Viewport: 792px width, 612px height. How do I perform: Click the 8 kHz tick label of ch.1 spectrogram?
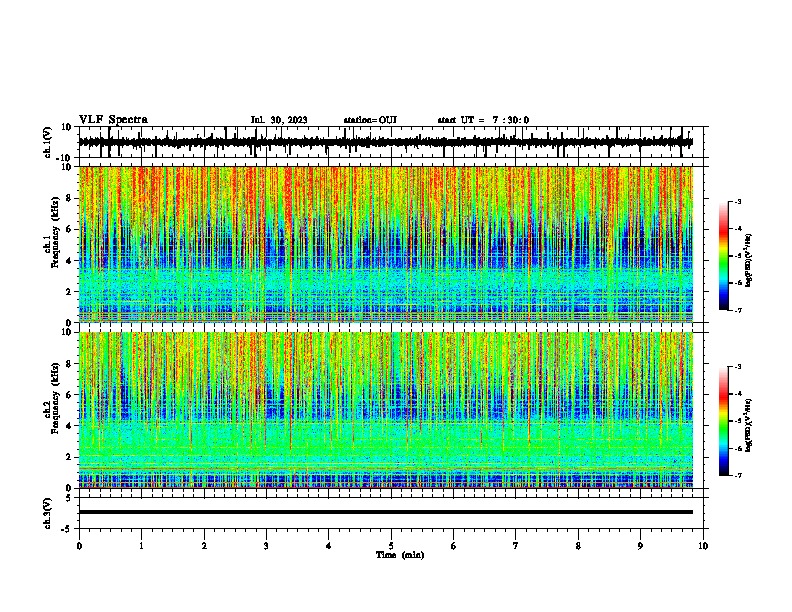(x=69, y=198)
